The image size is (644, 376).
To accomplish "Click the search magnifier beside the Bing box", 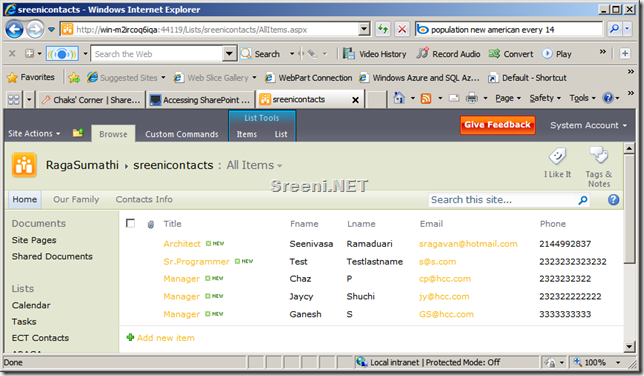I will [x=614, y=29].
